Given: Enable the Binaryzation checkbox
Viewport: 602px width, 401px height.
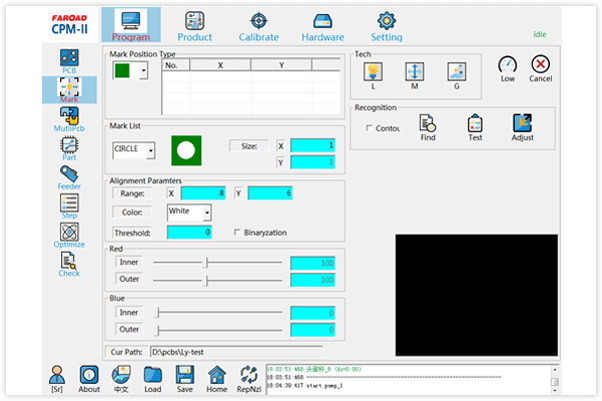Looking at the screenshot, I should (x=237, y=232).
